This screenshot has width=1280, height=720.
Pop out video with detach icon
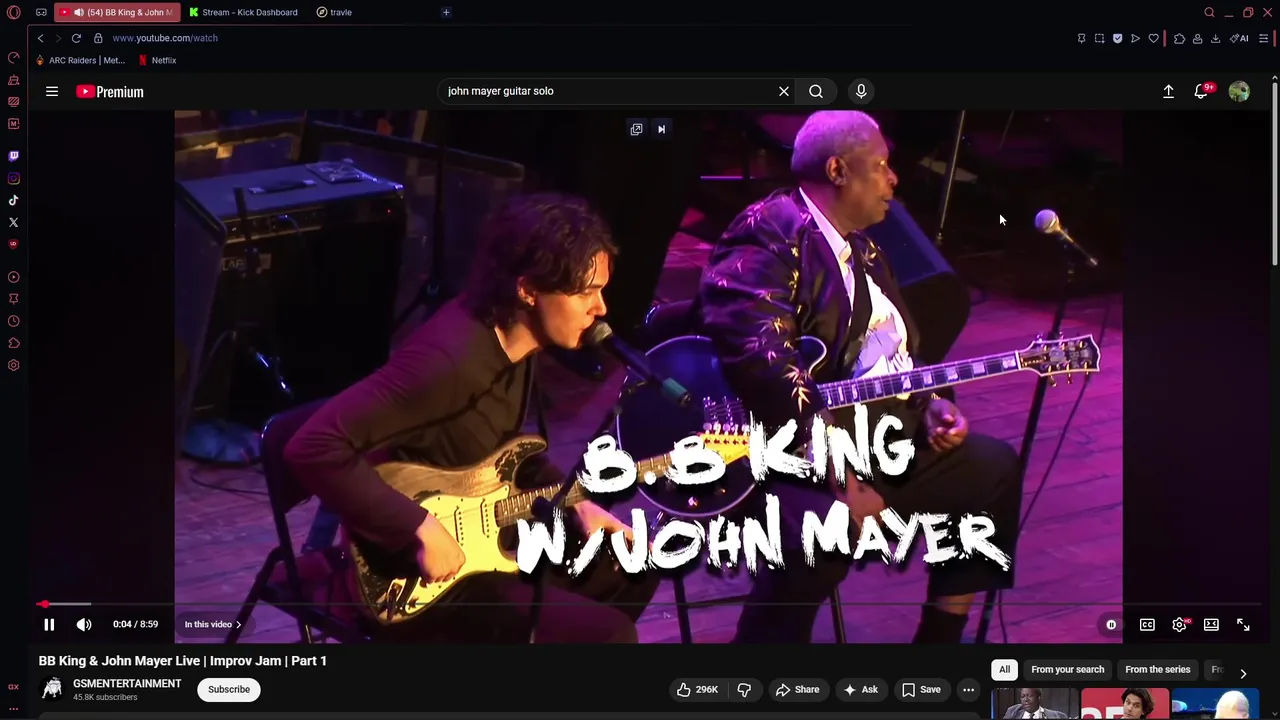pos(636,129)
